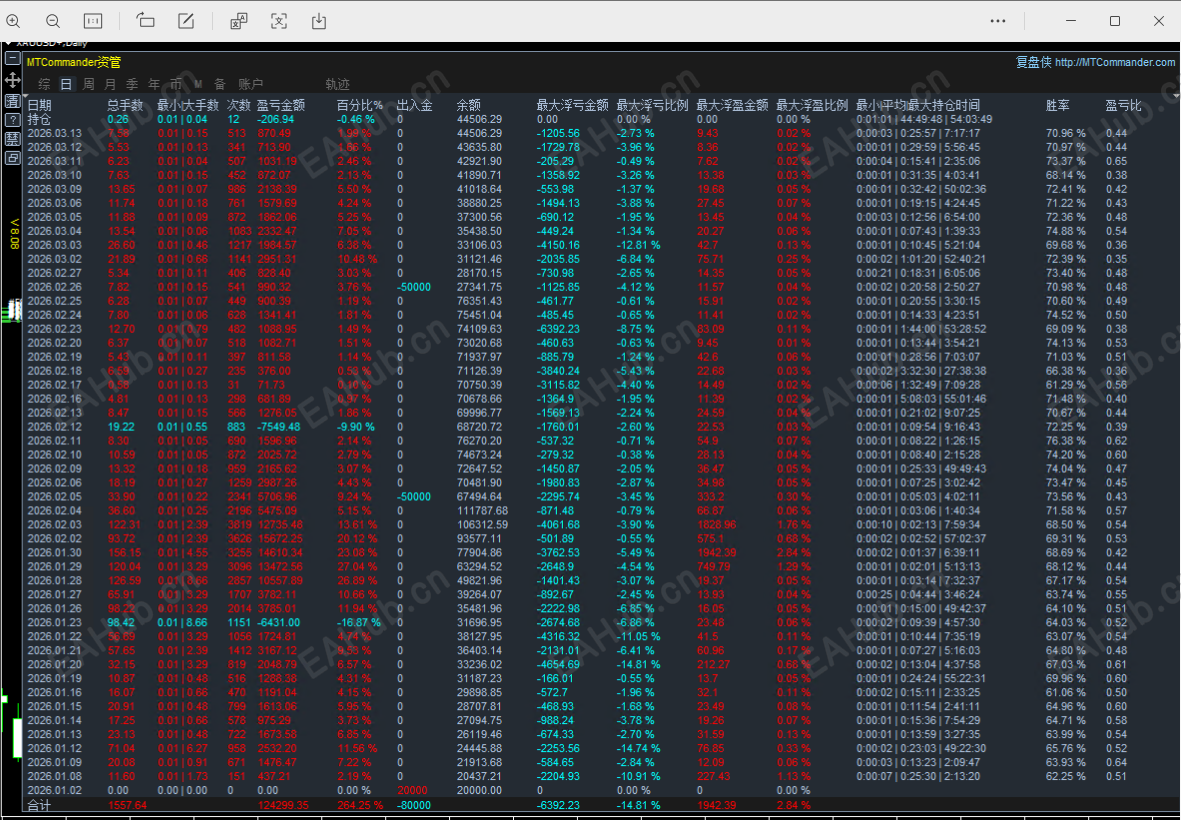Click the 盈亏金额 column header
This screenshot has width=1181, height=820.
[x=281, y=105]
